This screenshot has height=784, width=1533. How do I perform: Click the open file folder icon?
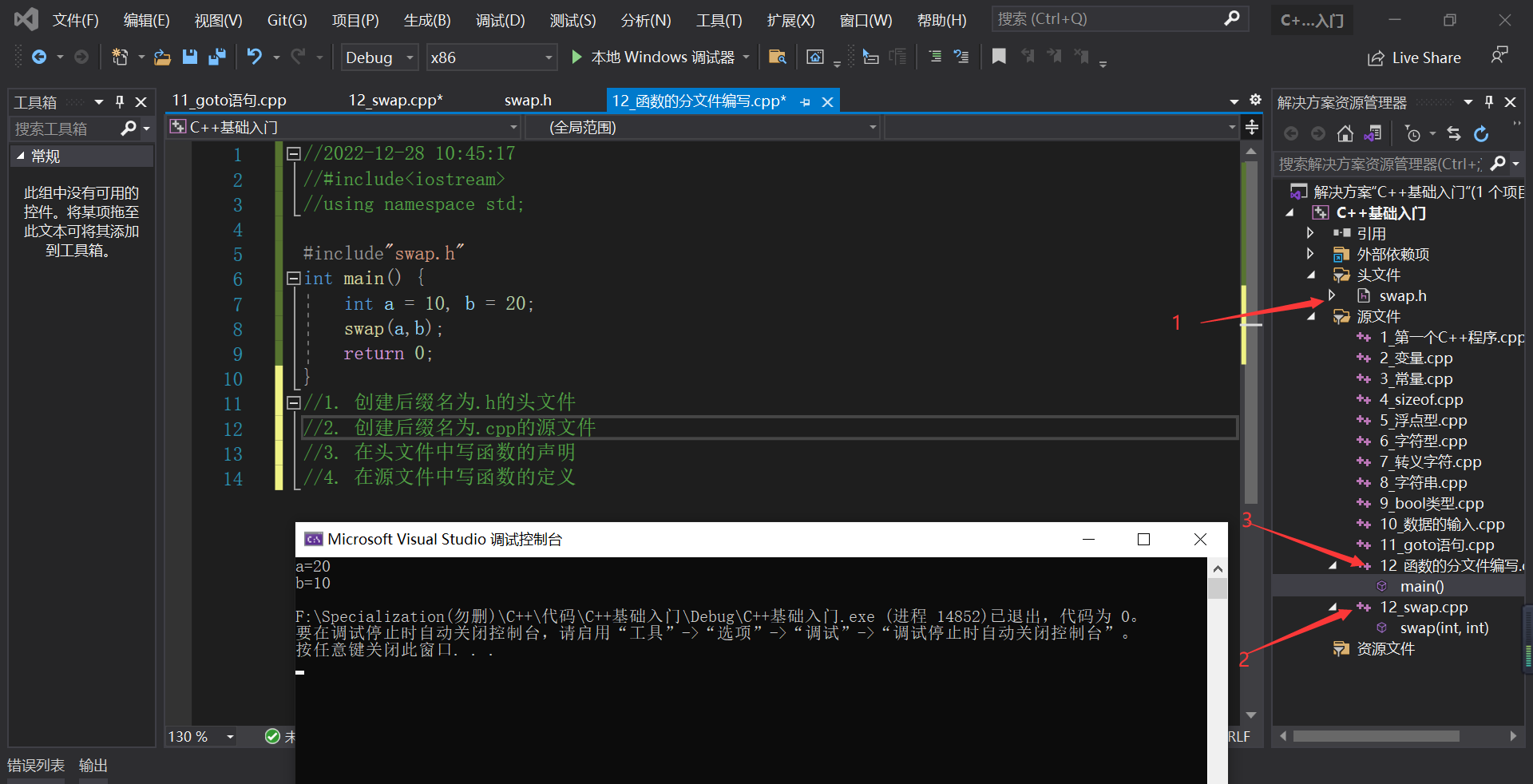(162, 57)
